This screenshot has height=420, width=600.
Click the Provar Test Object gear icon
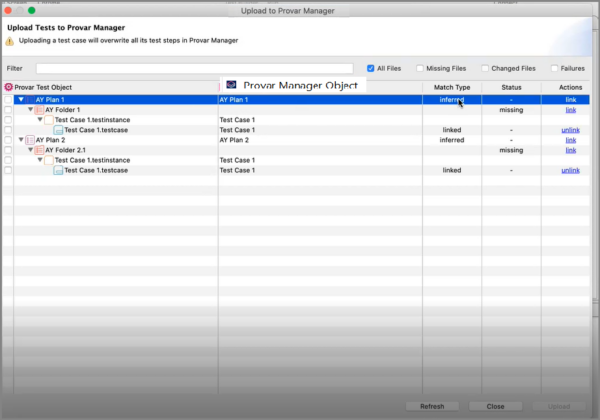[x=8, y=87]
